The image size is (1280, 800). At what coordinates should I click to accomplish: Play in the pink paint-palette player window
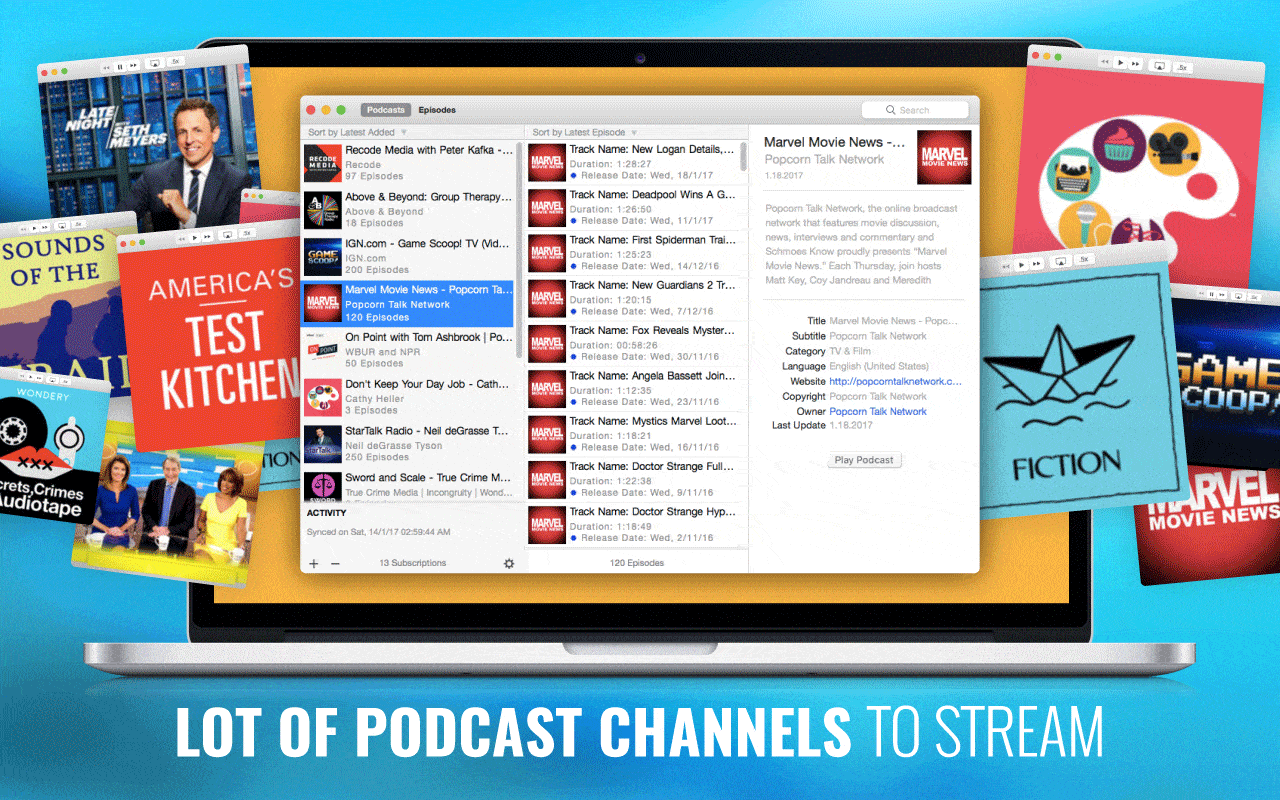point(1121,63)
